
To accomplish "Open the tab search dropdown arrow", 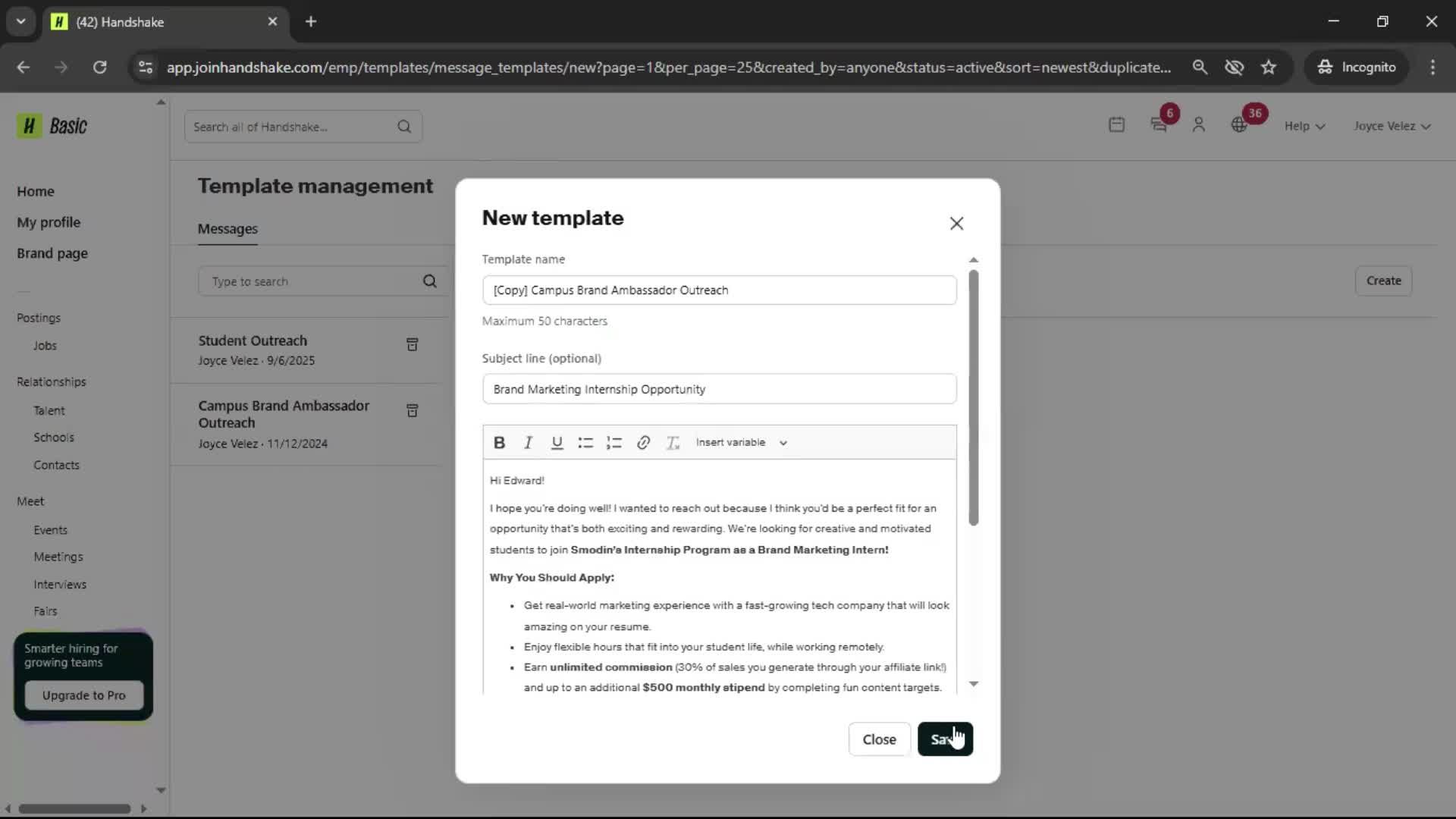I will [20, 21].
